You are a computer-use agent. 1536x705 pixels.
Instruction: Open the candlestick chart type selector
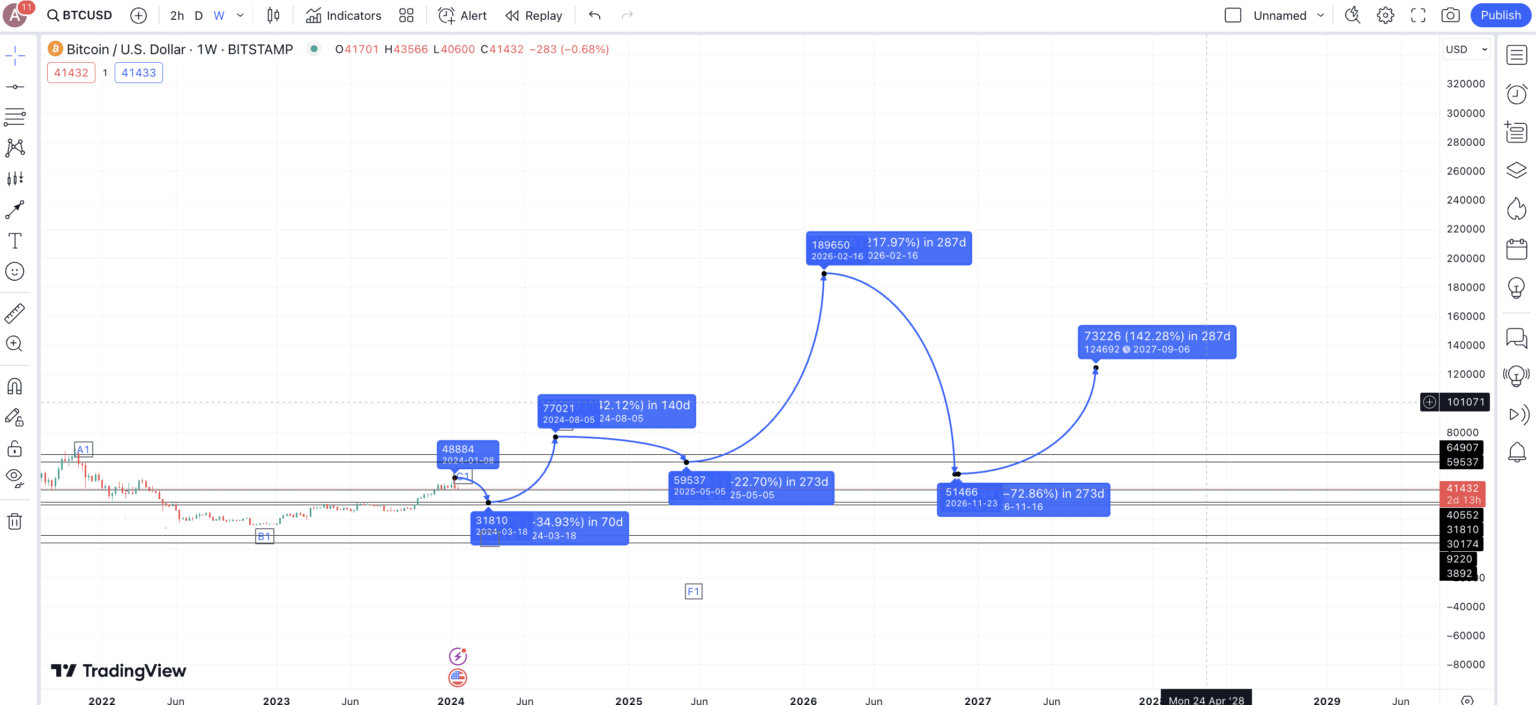(273, 15)
